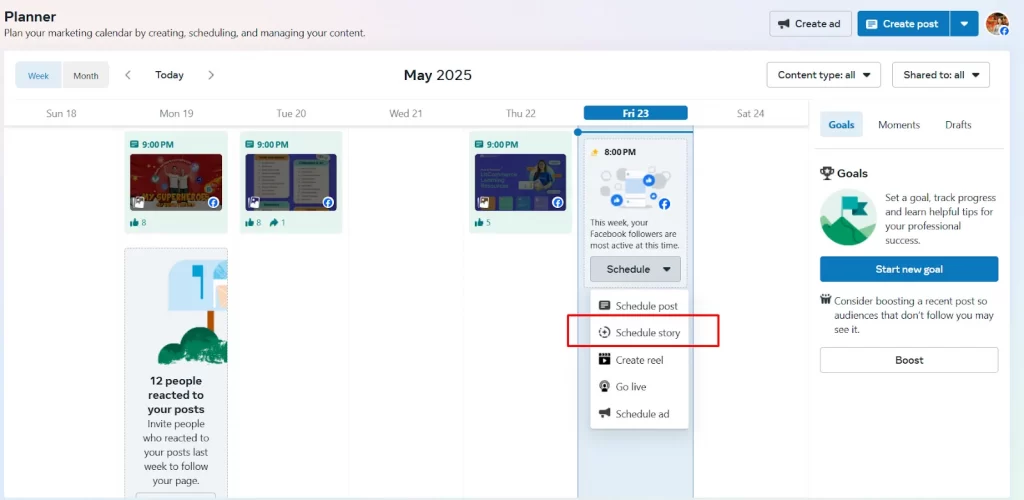Click the Goals trophy icon

point(827,174)
